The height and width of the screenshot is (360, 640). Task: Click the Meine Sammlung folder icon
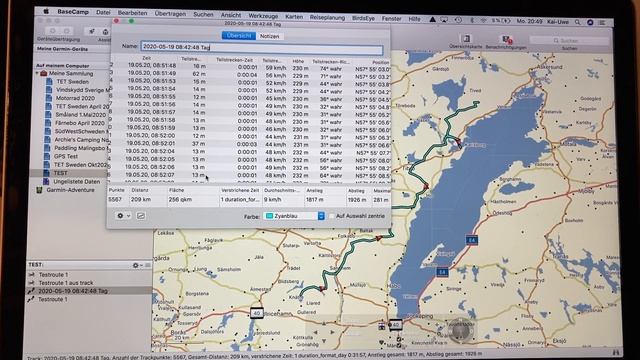click(x=44, y=73)
